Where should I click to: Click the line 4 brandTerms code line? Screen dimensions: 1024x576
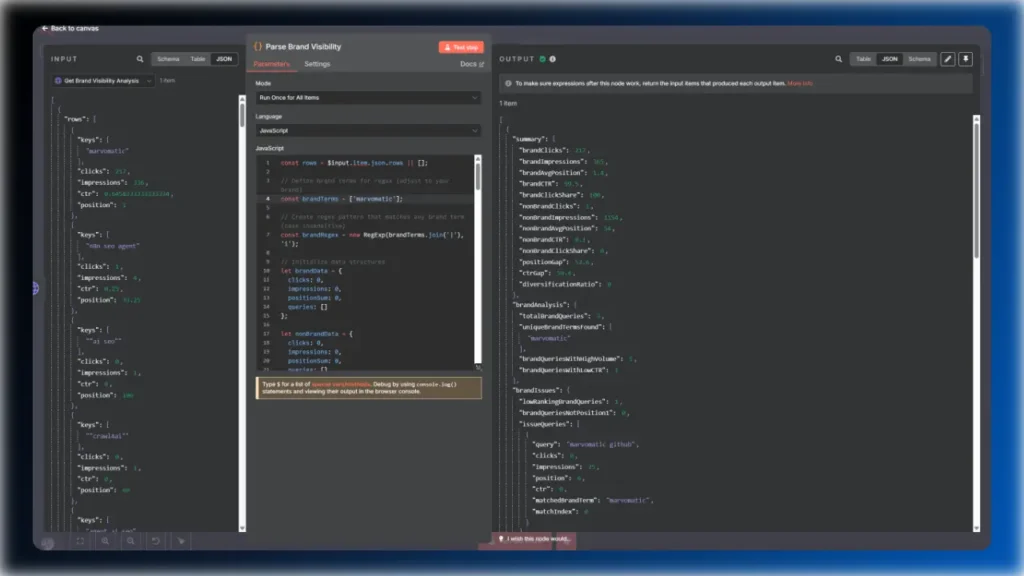click(x=342, y=199)
